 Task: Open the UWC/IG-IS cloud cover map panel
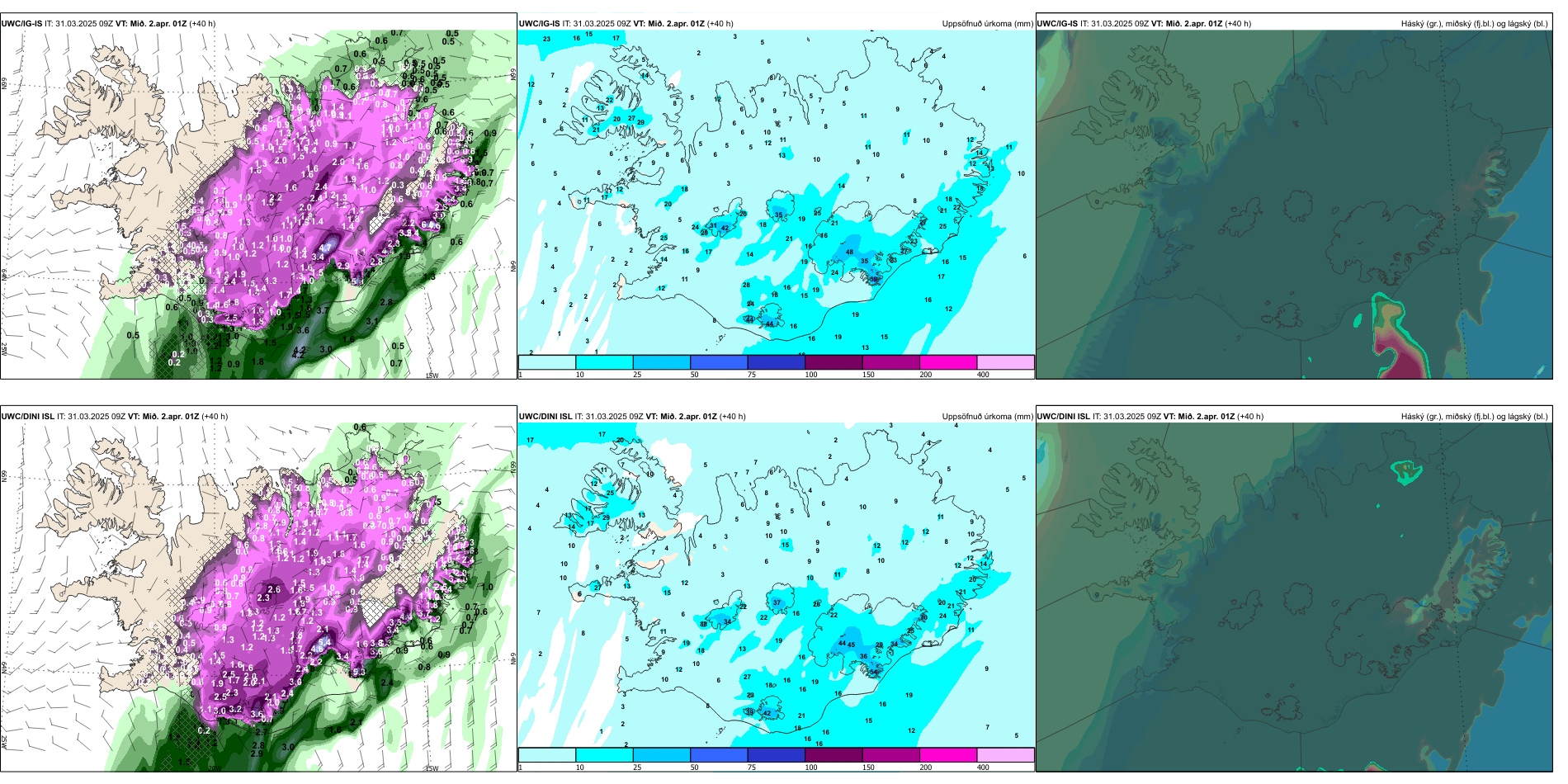coord(1294,205)
